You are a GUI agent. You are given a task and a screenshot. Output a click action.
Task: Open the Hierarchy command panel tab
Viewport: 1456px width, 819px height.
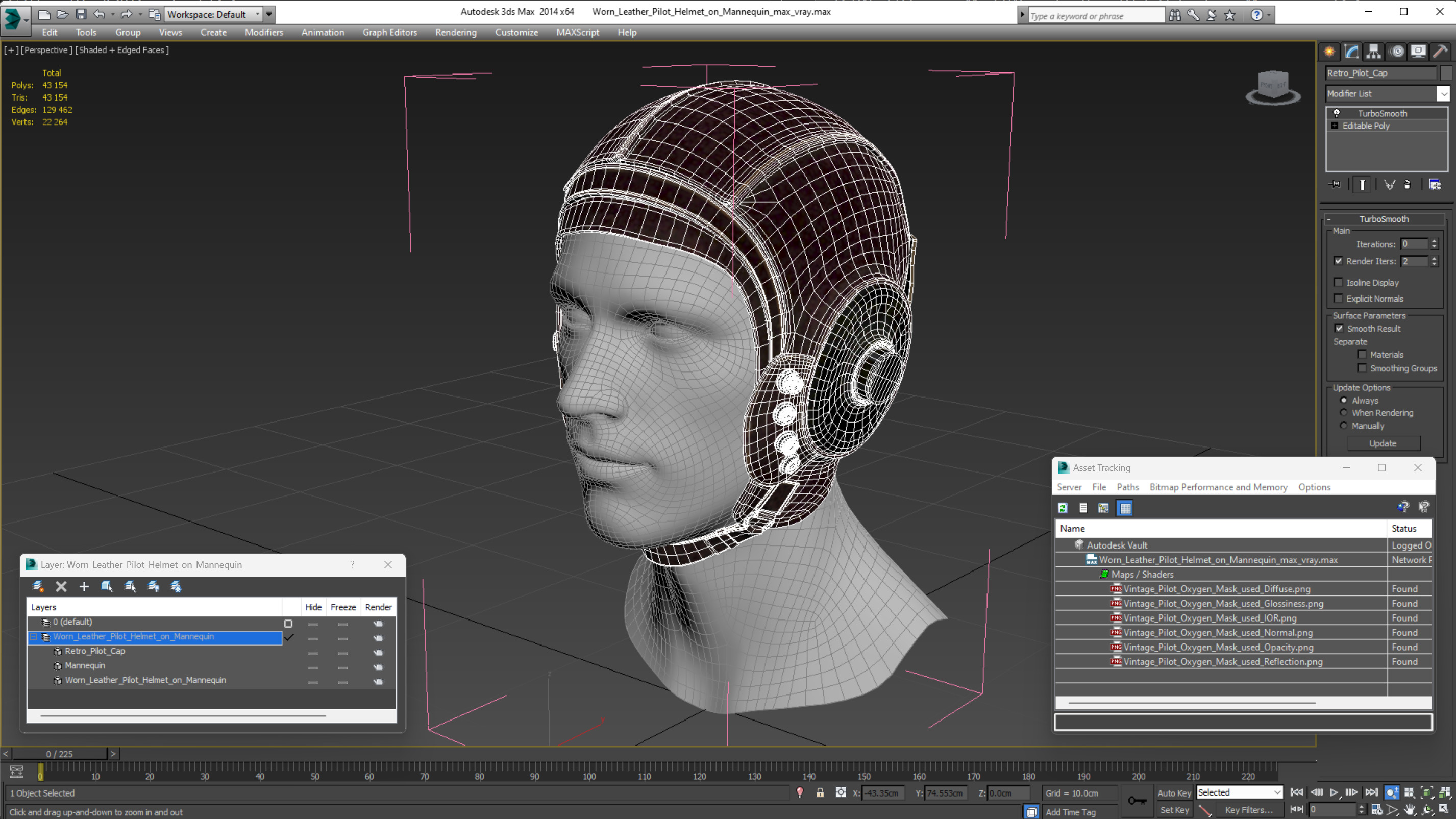point(1373,52)
